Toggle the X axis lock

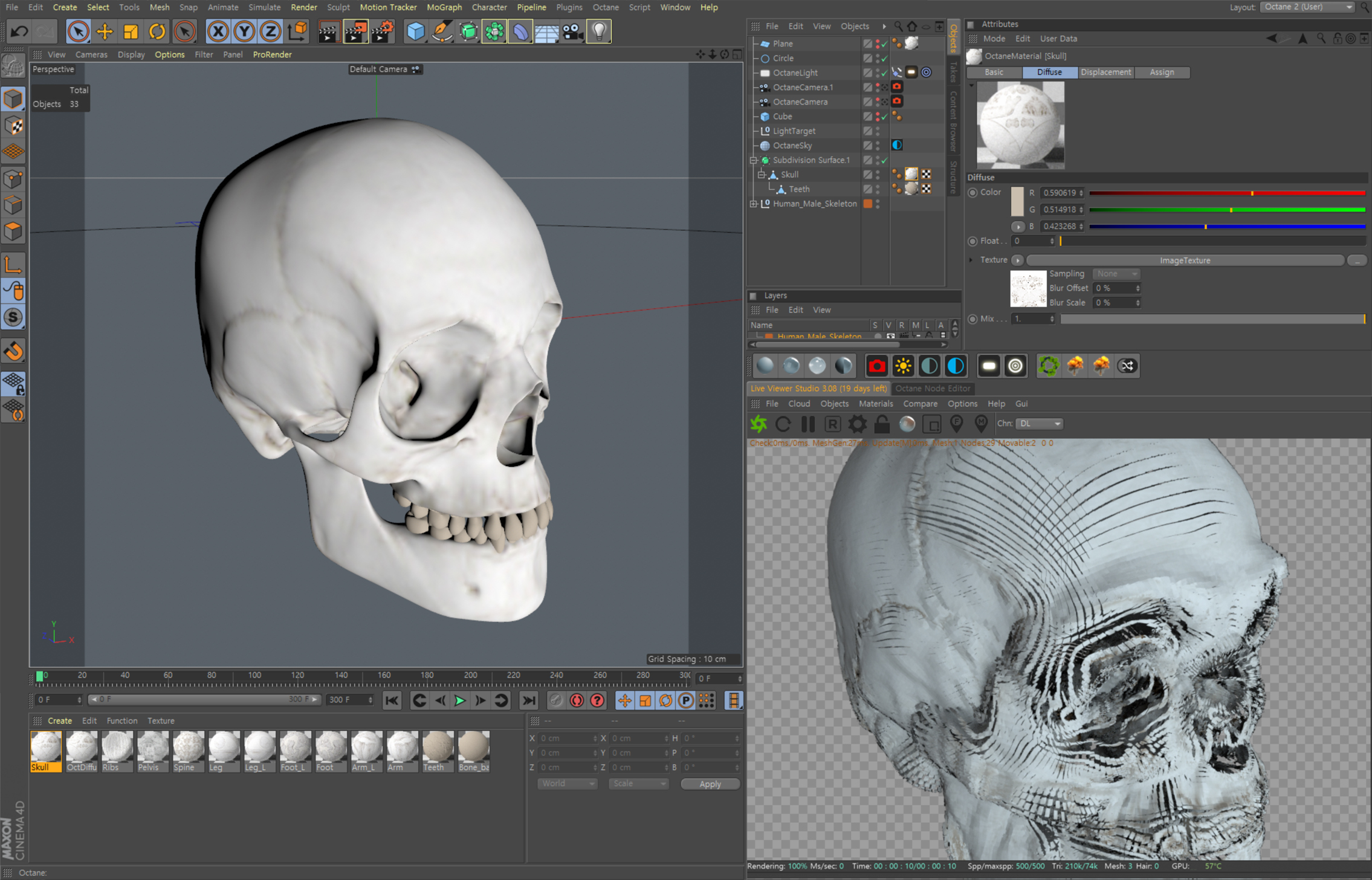coord(218,31)
